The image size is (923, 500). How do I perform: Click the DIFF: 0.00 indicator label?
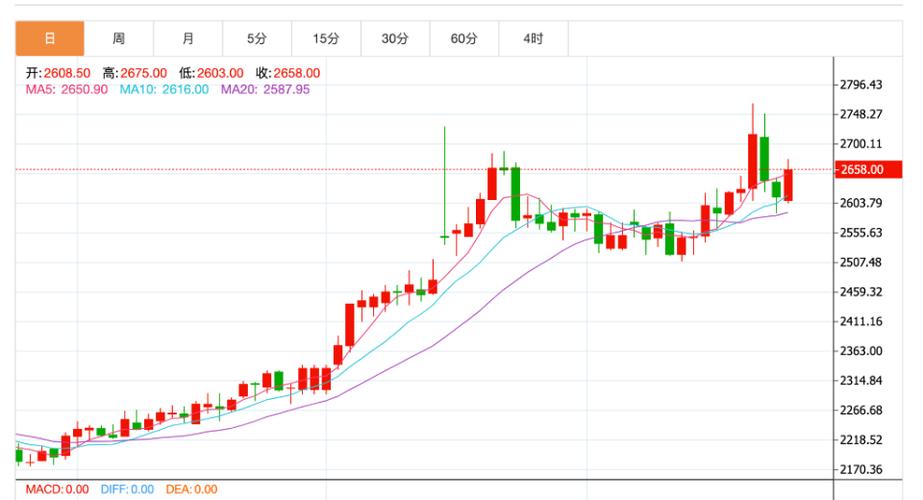(x=127, y=489)
